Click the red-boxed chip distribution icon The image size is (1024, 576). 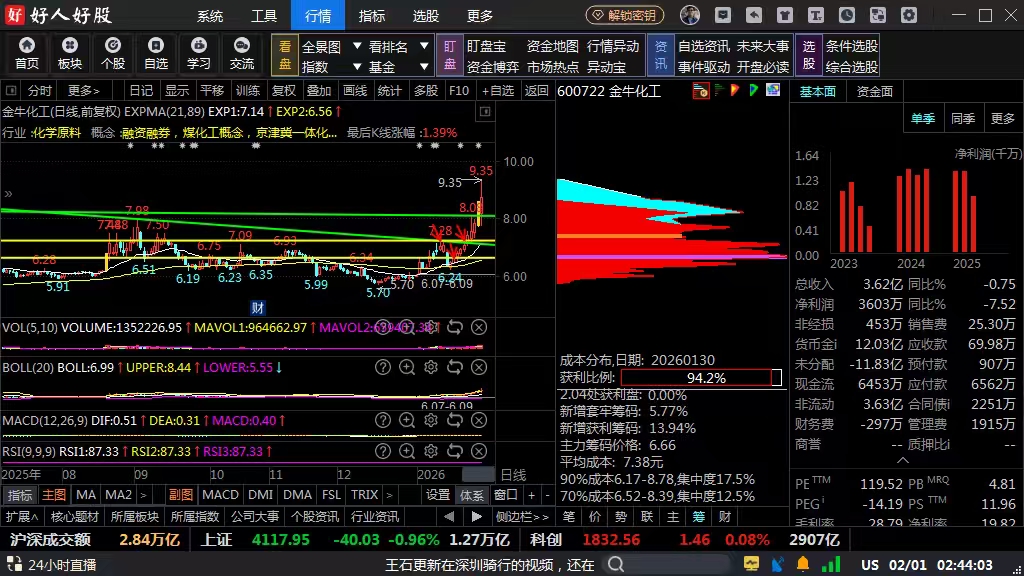click(701, 91)
